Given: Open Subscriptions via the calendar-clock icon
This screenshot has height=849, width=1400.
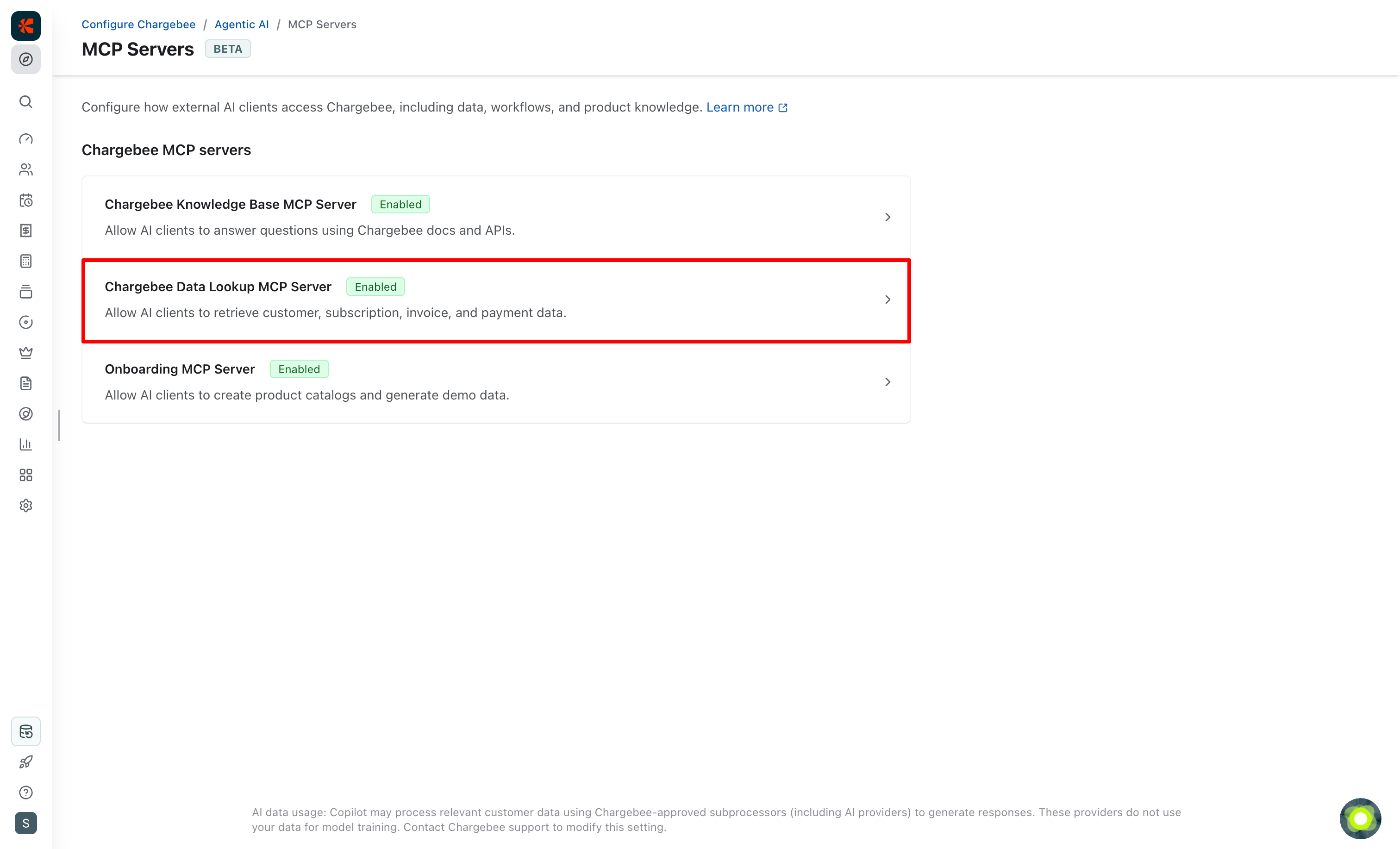Looking at the screenshot, I should pyautogui.click(x=25, y=200).
